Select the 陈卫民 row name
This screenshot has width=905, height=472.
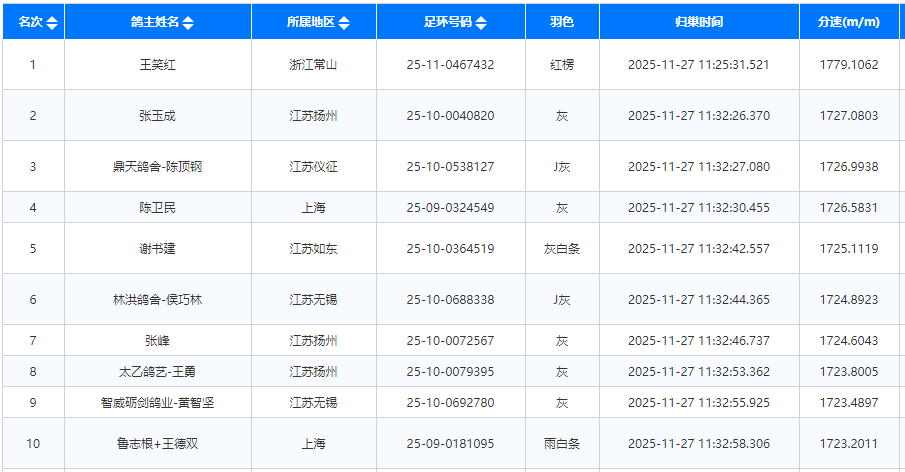[157, 208]
